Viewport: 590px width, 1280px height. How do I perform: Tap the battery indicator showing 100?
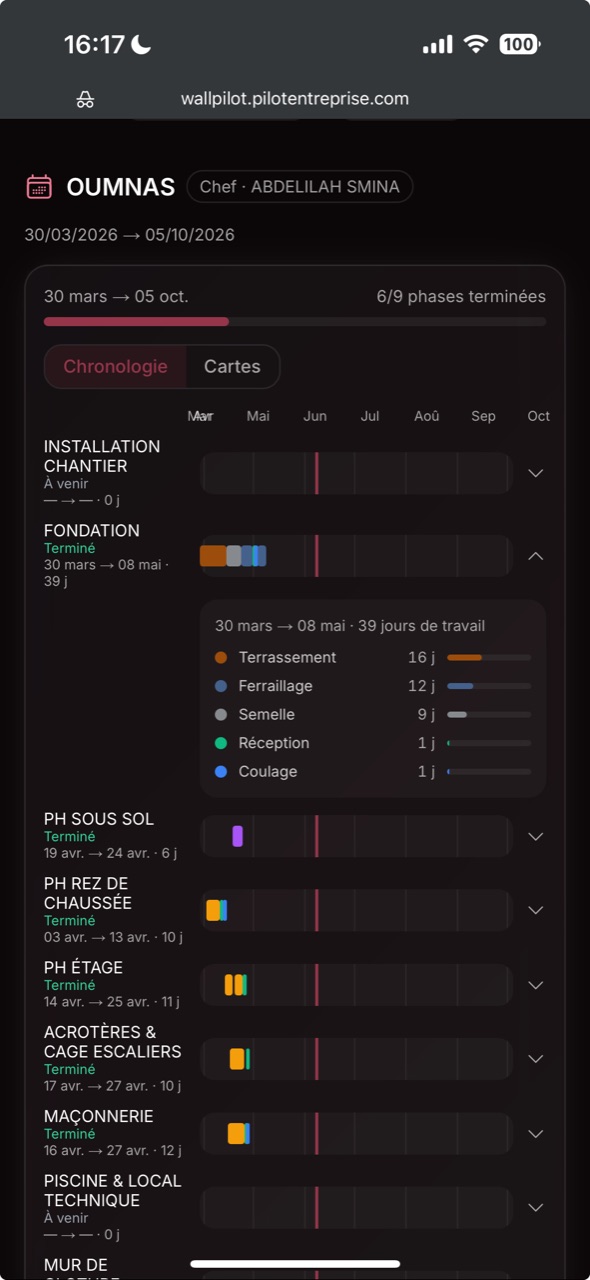[519, 44]
